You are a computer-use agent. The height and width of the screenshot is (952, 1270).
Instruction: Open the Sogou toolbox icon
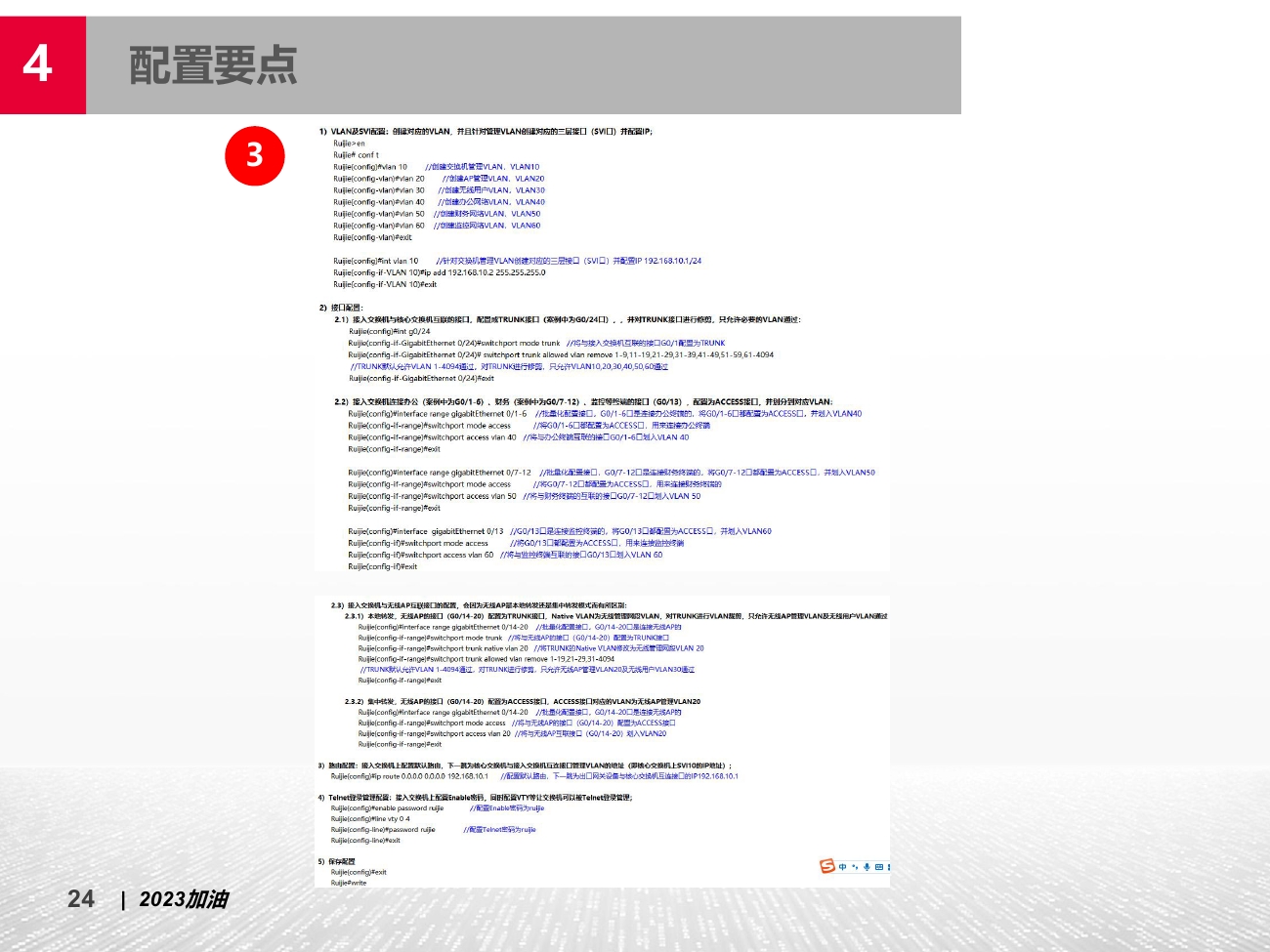click(889, 867)
